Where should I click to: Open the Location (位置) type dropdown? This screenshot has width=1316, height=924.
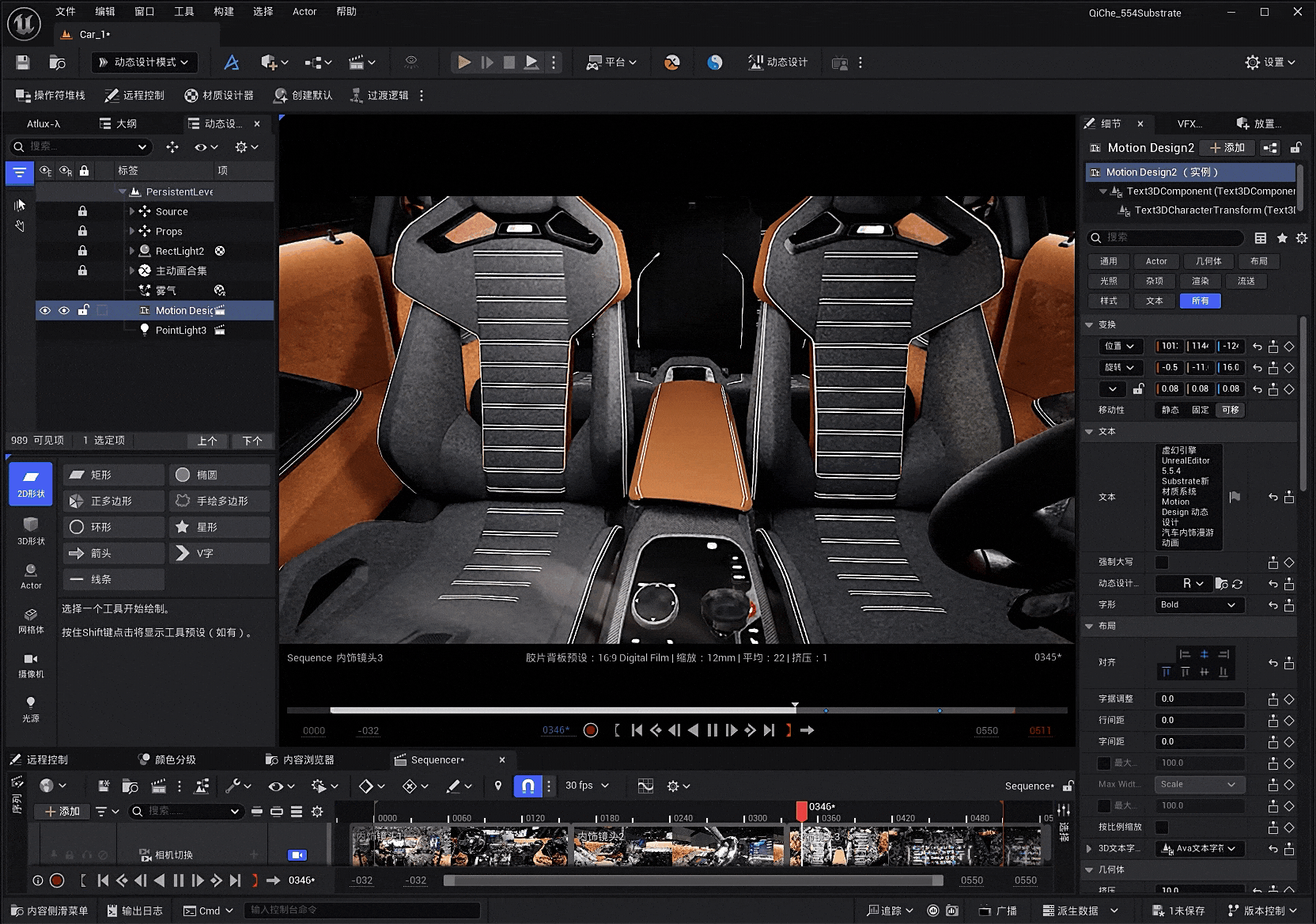(1121, 346)
